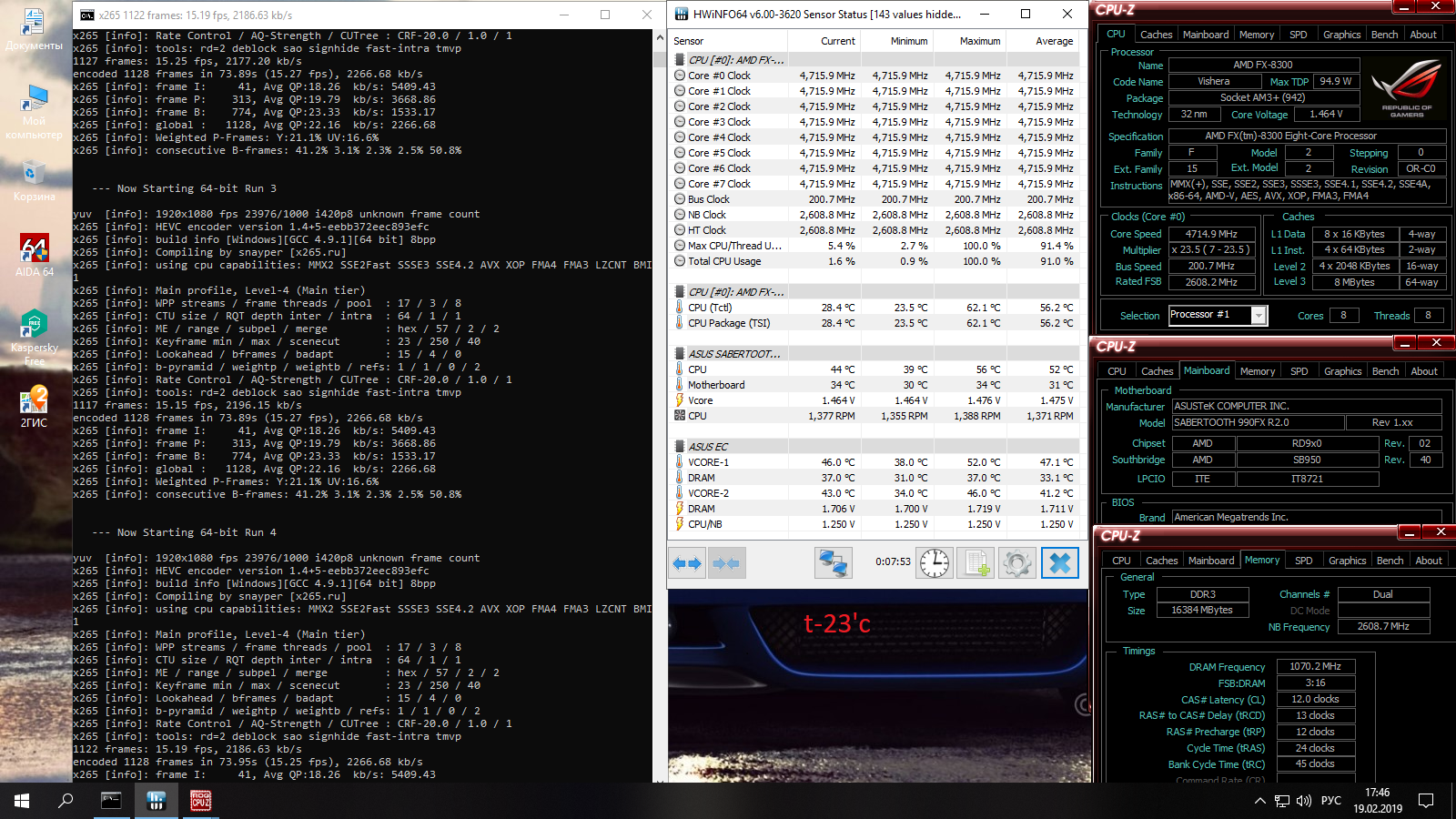This screenshot has height=819, width=1456.
Task: Select the Bus Clock sensor row
Action: (874, 199)
